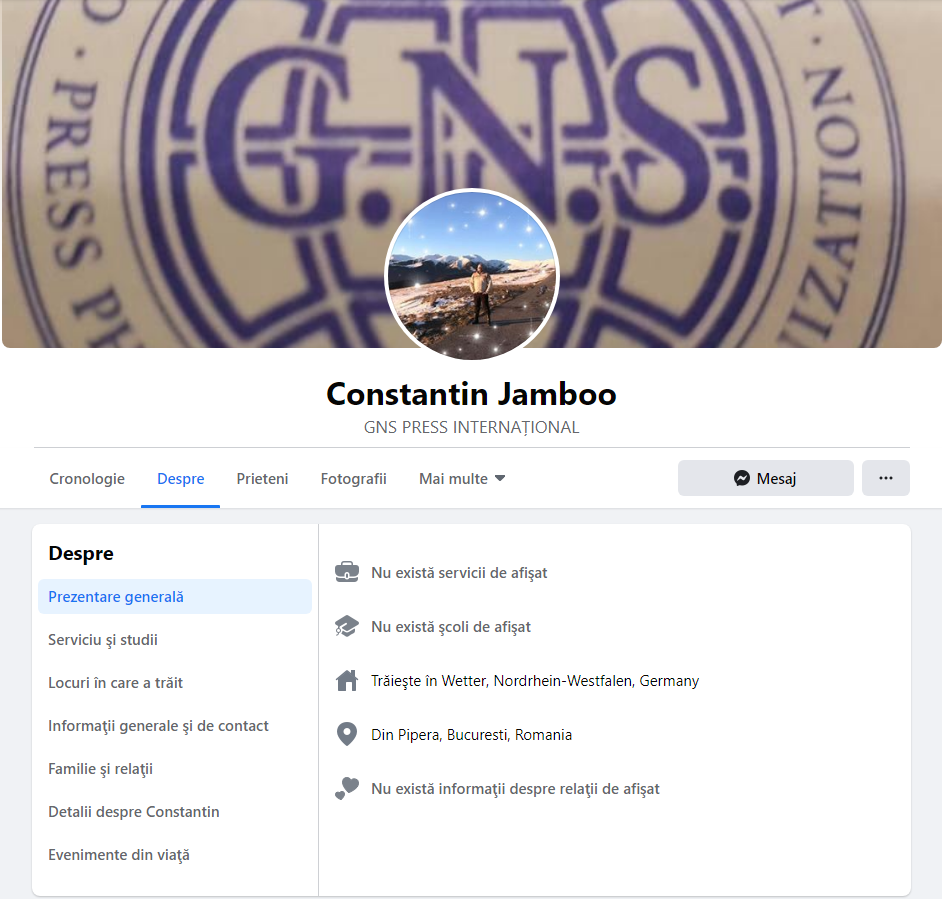Expand the Mai multe dropdown
This screenshot has width=942, height=899.
tap(461, 479)
